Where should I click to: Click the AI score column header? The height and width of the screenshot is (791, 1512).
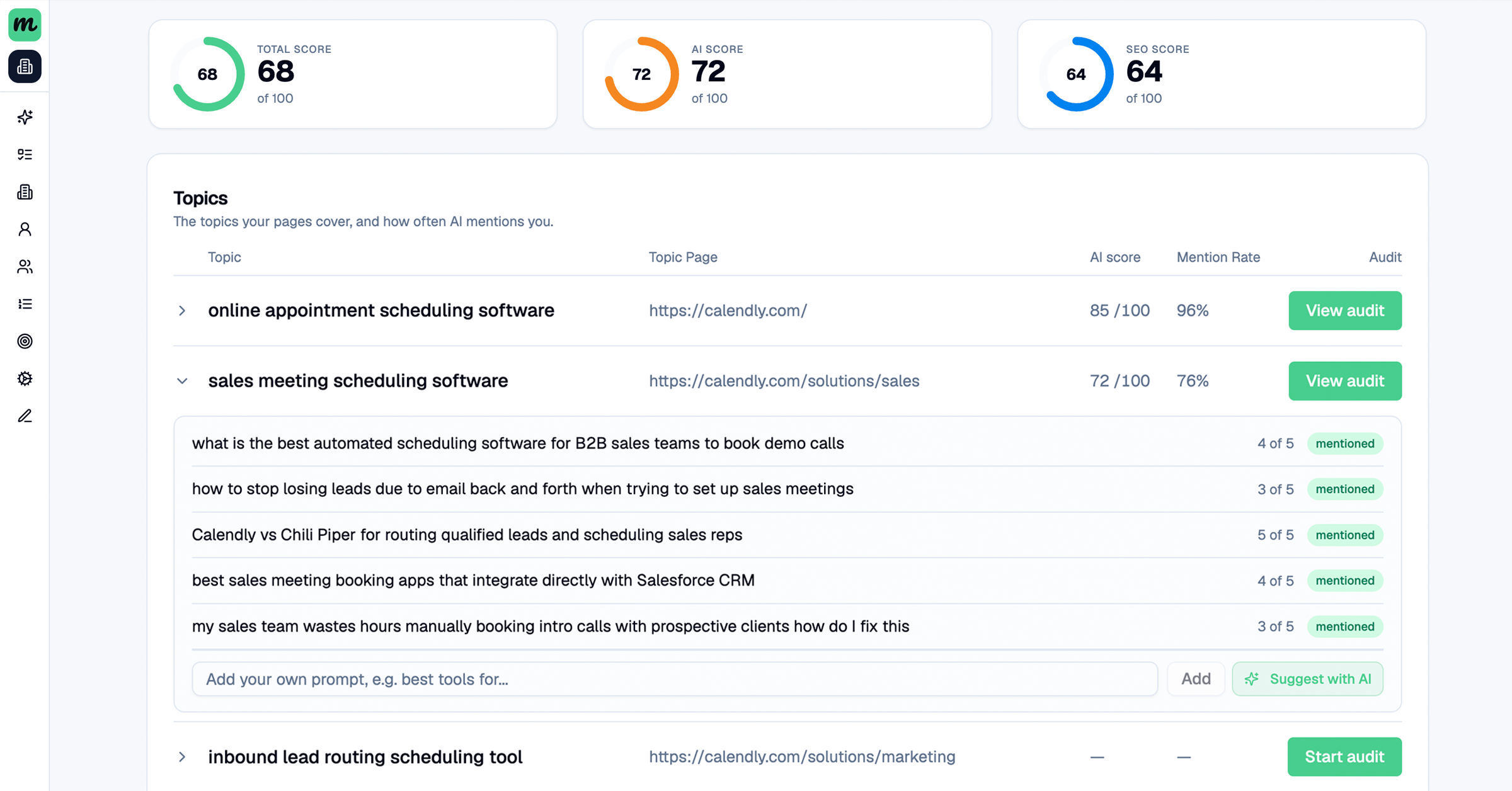point(1115,257)
